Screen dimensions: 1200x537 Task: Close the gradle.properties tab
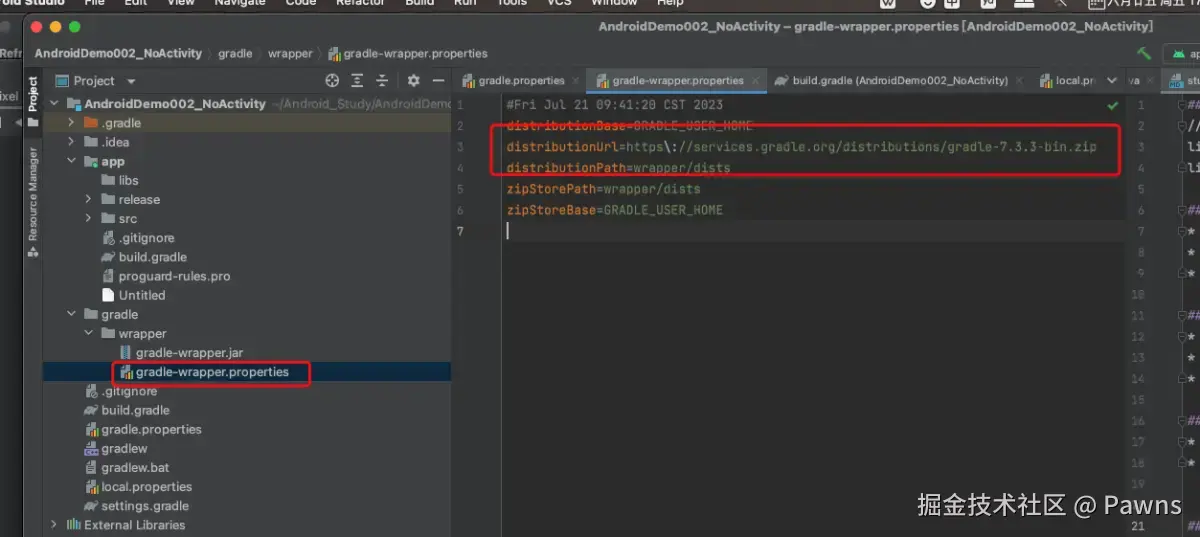pos(575,81)
